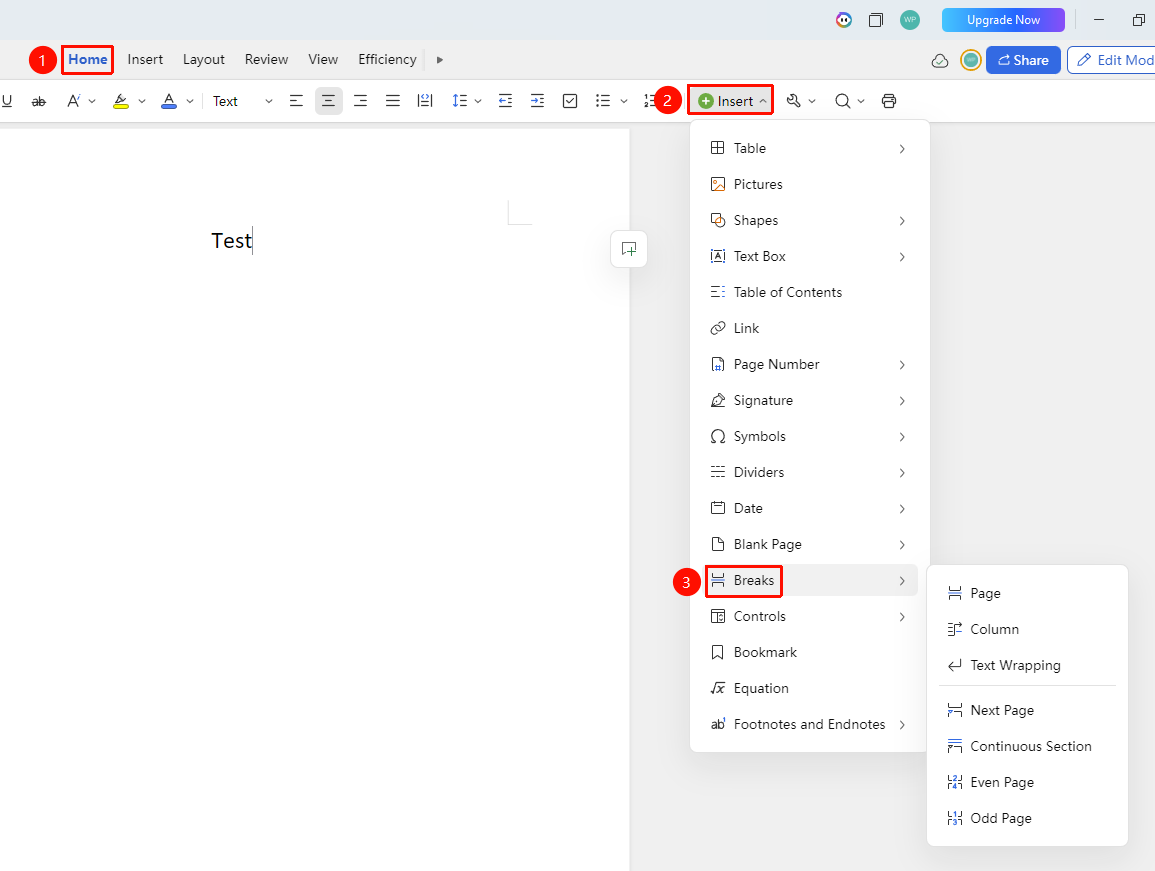Click the distributed alignment icon
Viewport: 1155px width, 871px height.
tap(425, 101)
